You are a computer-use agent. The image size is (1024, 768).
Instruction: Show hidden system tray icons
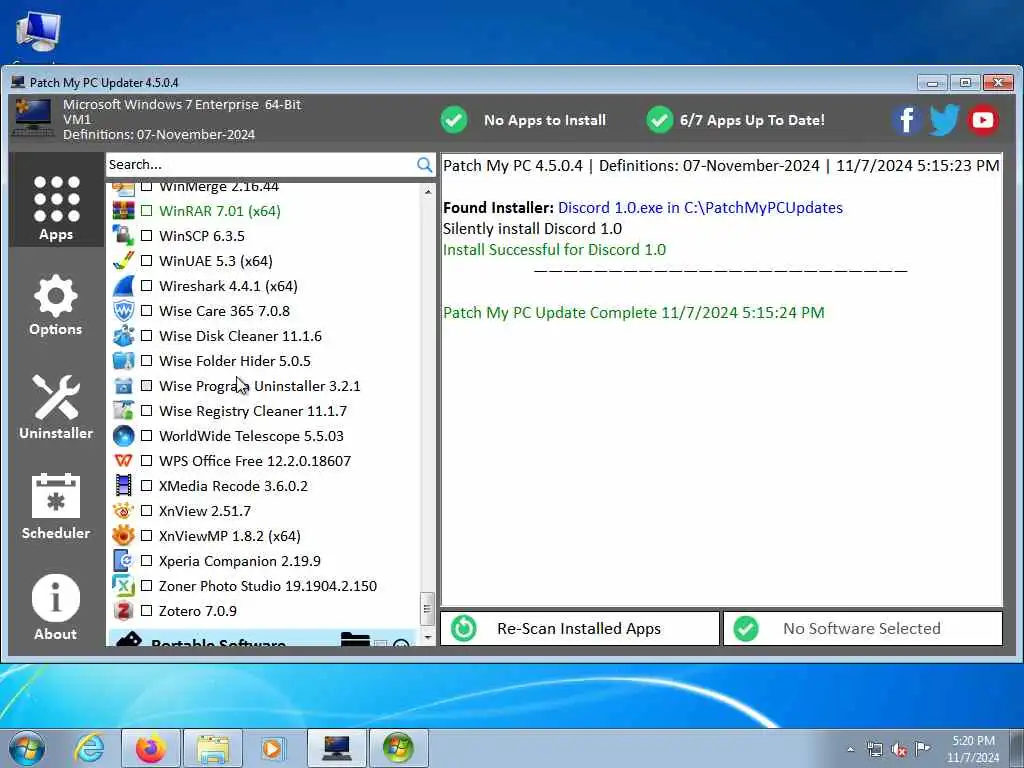(850, 750)
